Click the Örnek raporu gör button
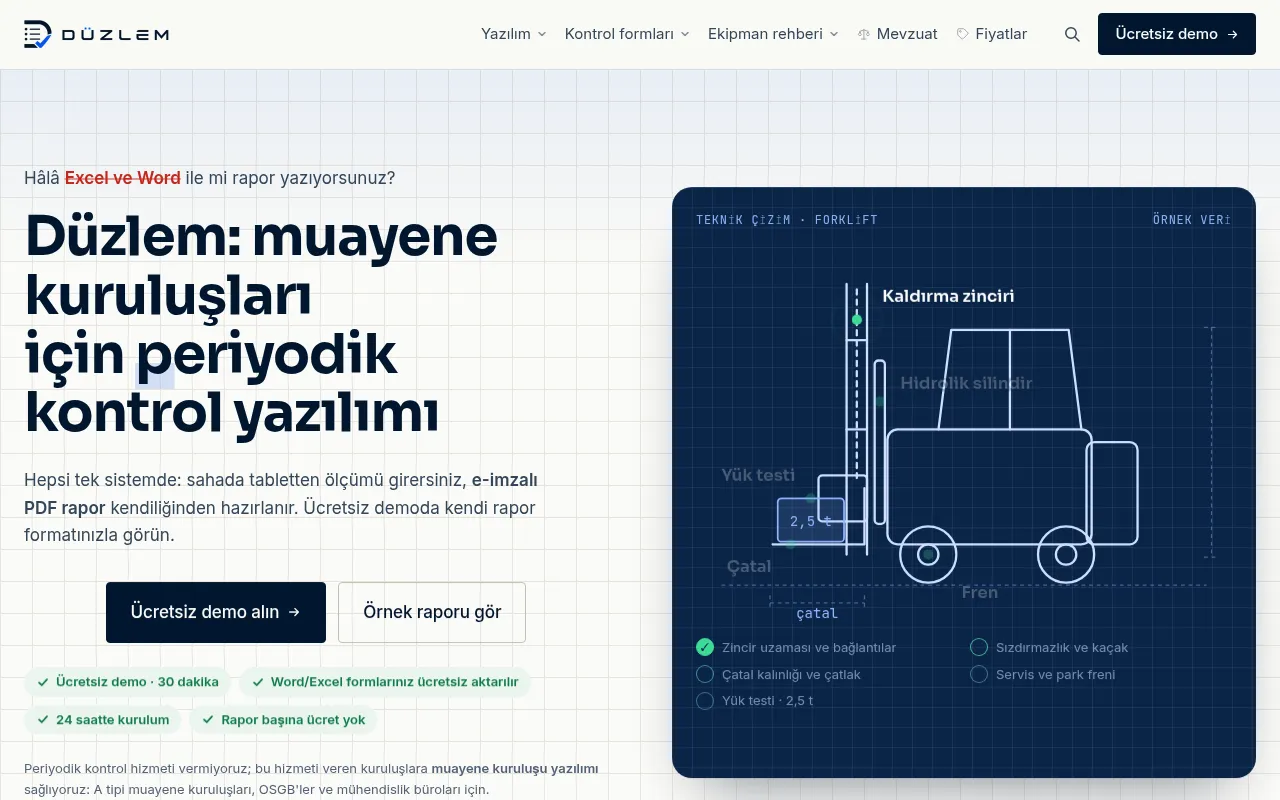The image size is (1280, 800). click(432, 612)
